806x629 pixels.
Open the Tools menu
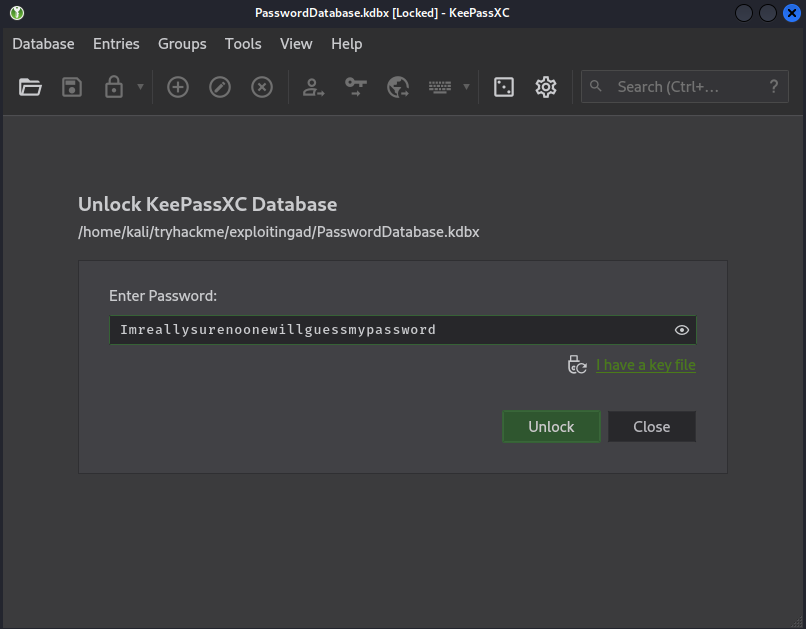click(243, 44)
